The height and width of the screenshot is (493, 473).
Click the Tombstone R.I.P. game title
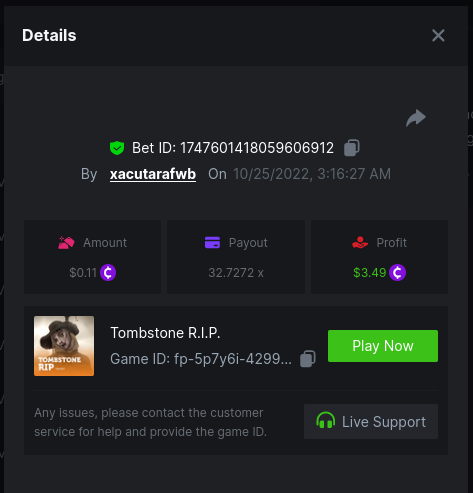point(165,333)
